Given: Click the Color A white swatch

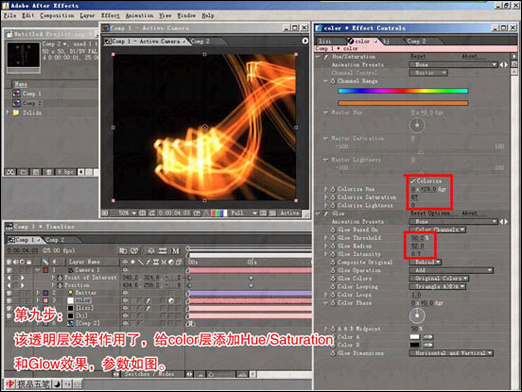Looking at the screenshot, I should point(415,337).
